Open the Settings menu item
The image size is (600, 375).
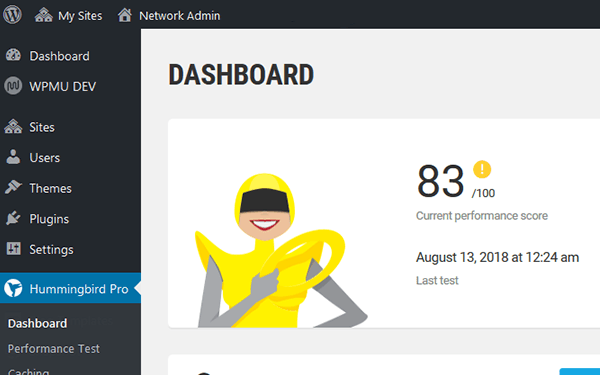click(x=51, y=249)
